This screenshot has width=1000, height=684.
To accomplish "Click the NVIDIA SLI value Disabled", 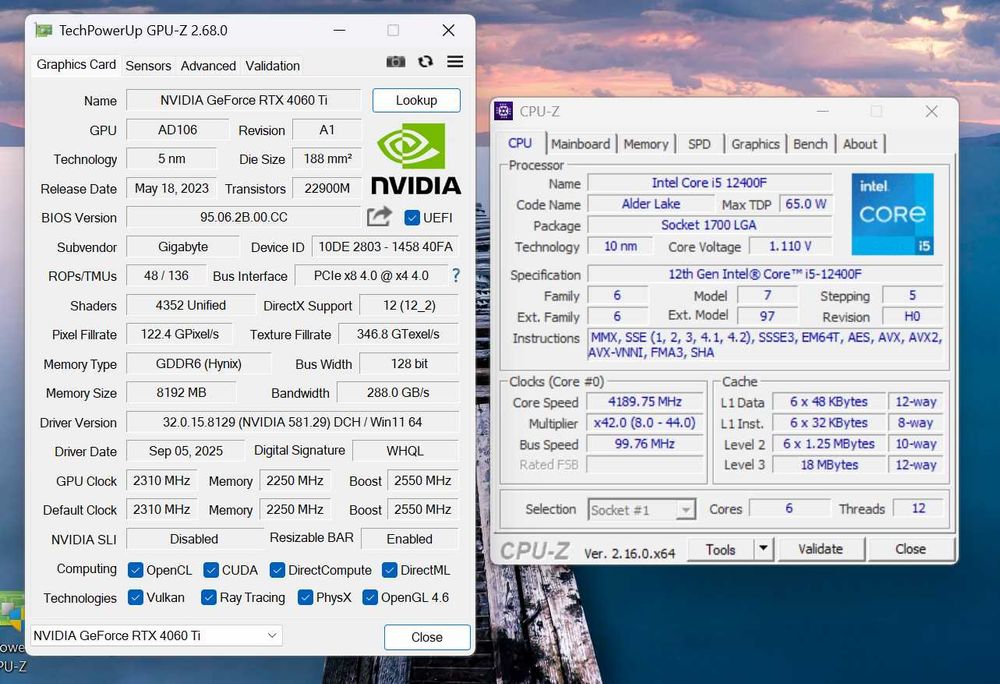I will [x=194, y=539].
